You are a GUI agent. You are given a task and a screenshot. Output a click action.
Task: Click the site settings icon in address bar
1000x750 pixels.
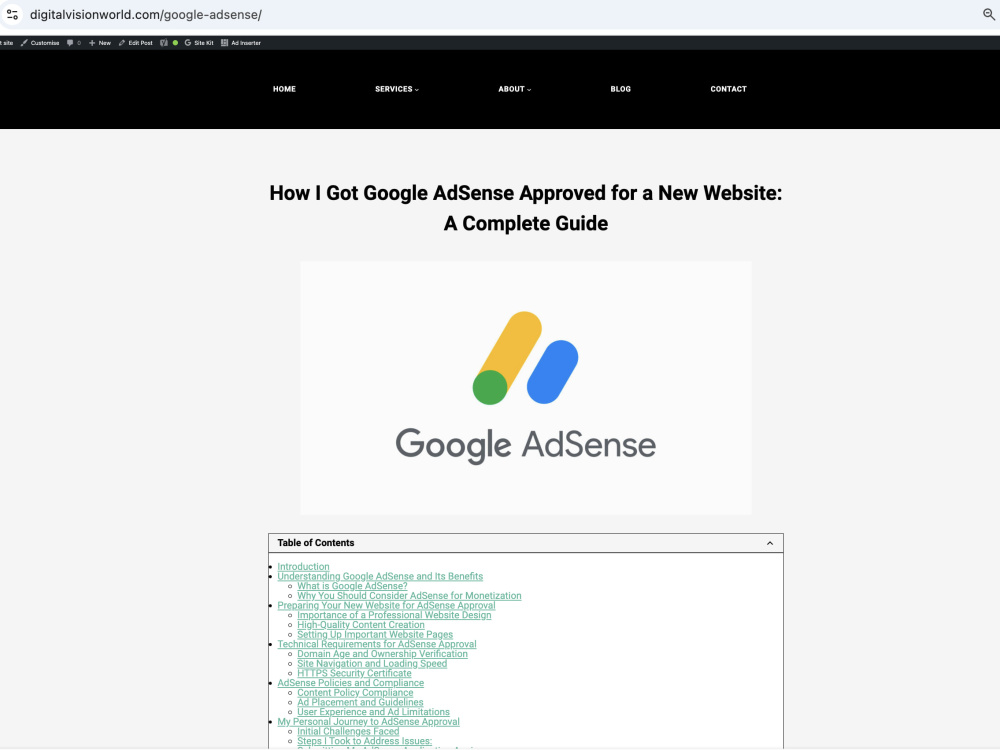pos(12,14)
